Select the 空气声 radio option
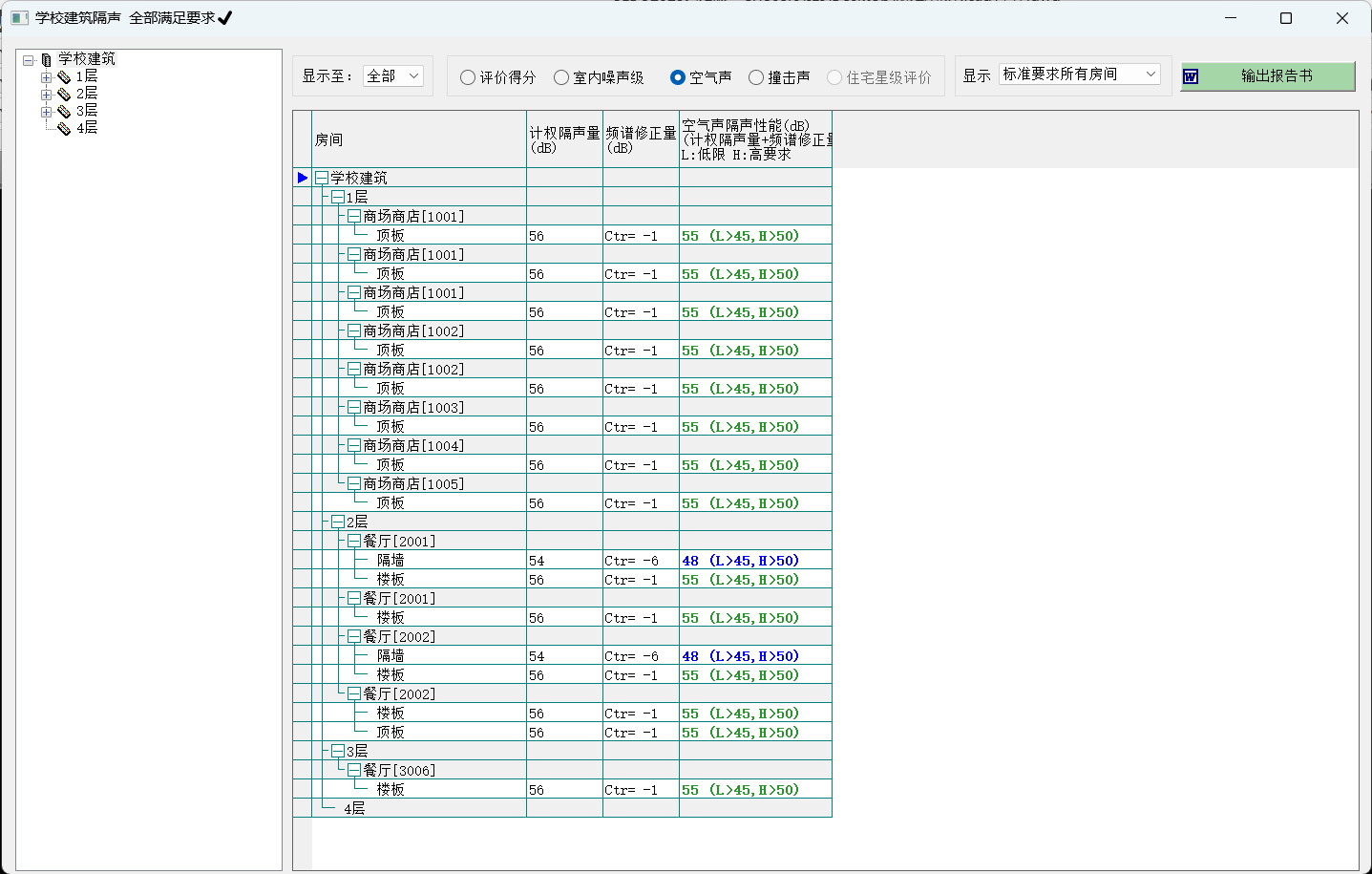Screen dimensions: 1372x874 point(678,77)
